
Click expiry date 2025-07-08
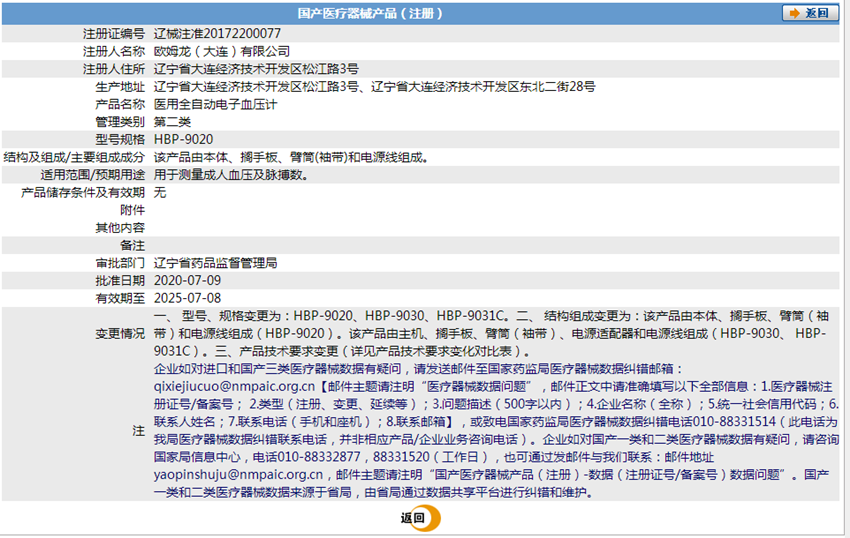point(188,298)
